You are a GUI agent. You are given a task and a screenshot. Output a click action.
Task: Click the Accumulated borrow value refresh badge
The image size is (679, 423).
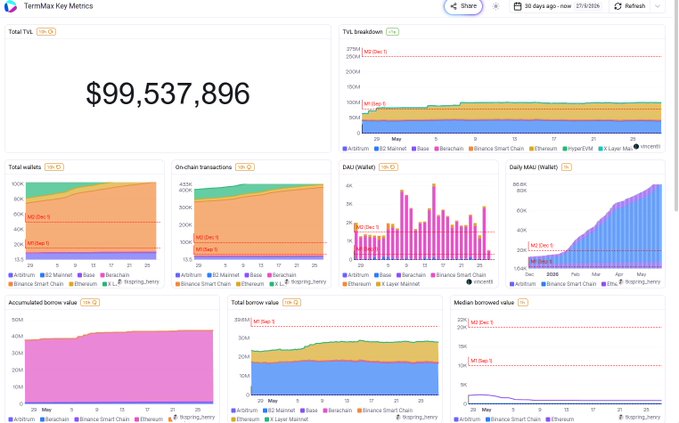(90, 302)
